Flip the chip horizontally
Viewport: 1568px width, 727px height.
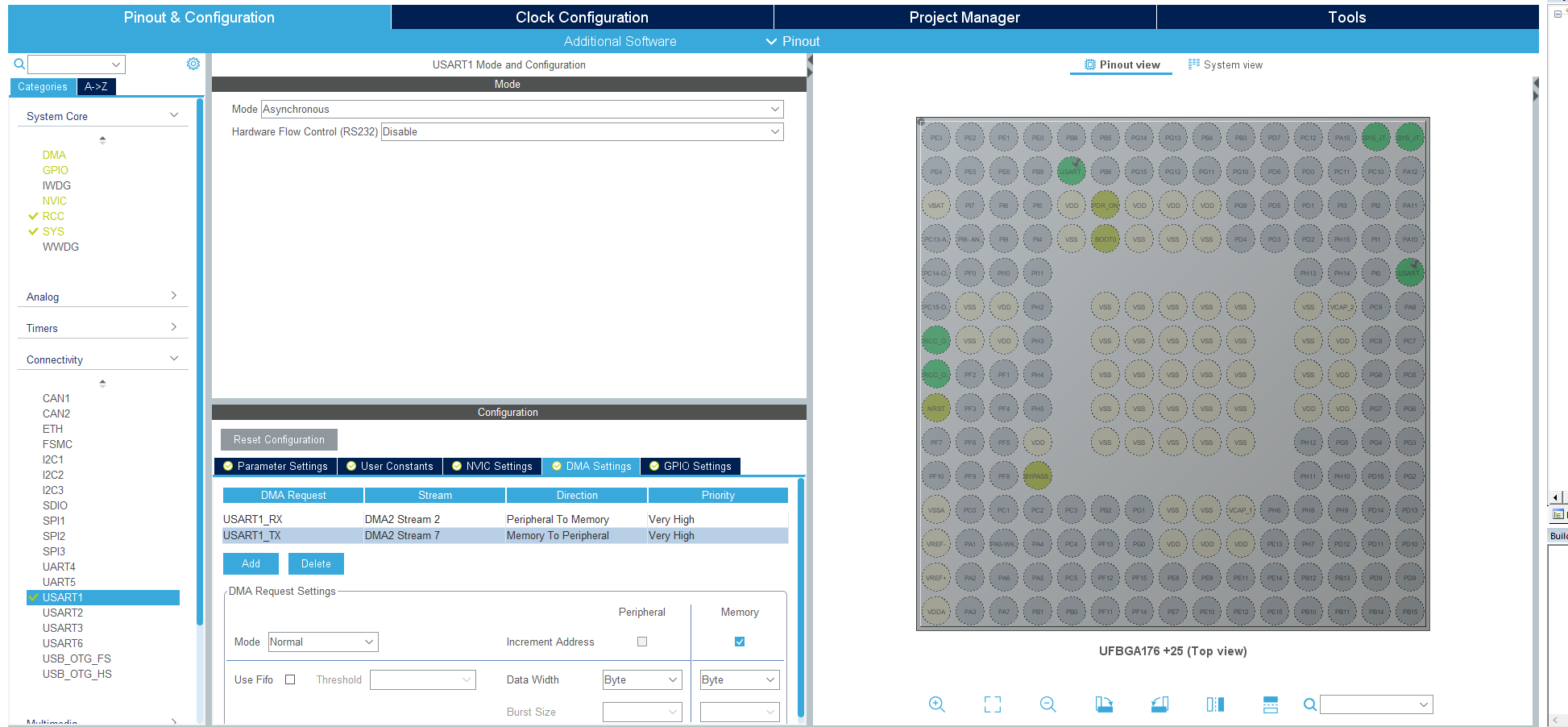[1215, 704]
